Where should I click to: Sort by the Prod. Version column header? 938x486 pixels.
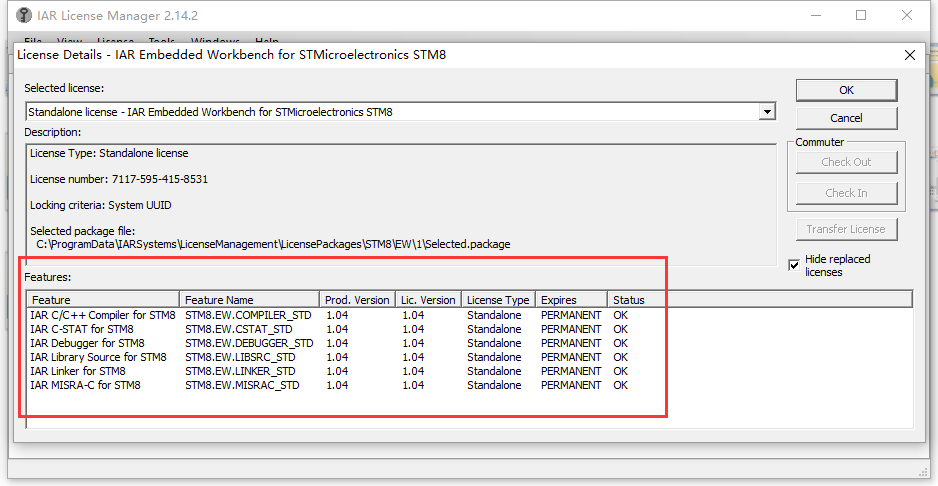click(x=358, y=299)
